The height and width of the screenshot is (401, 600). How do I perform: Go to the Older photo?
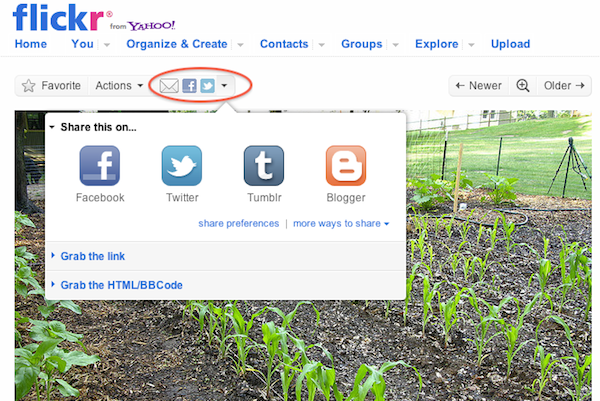point(564,86)
